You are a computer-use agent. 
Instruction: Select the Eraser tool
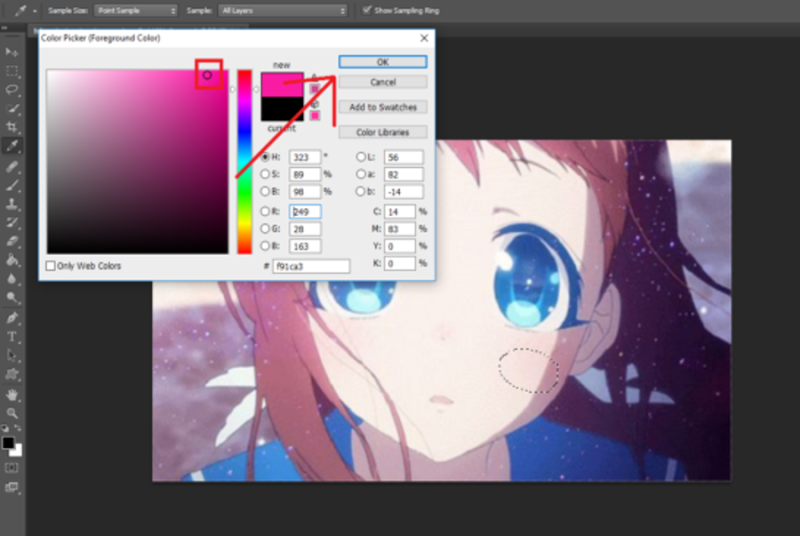(x=12, y=241)
